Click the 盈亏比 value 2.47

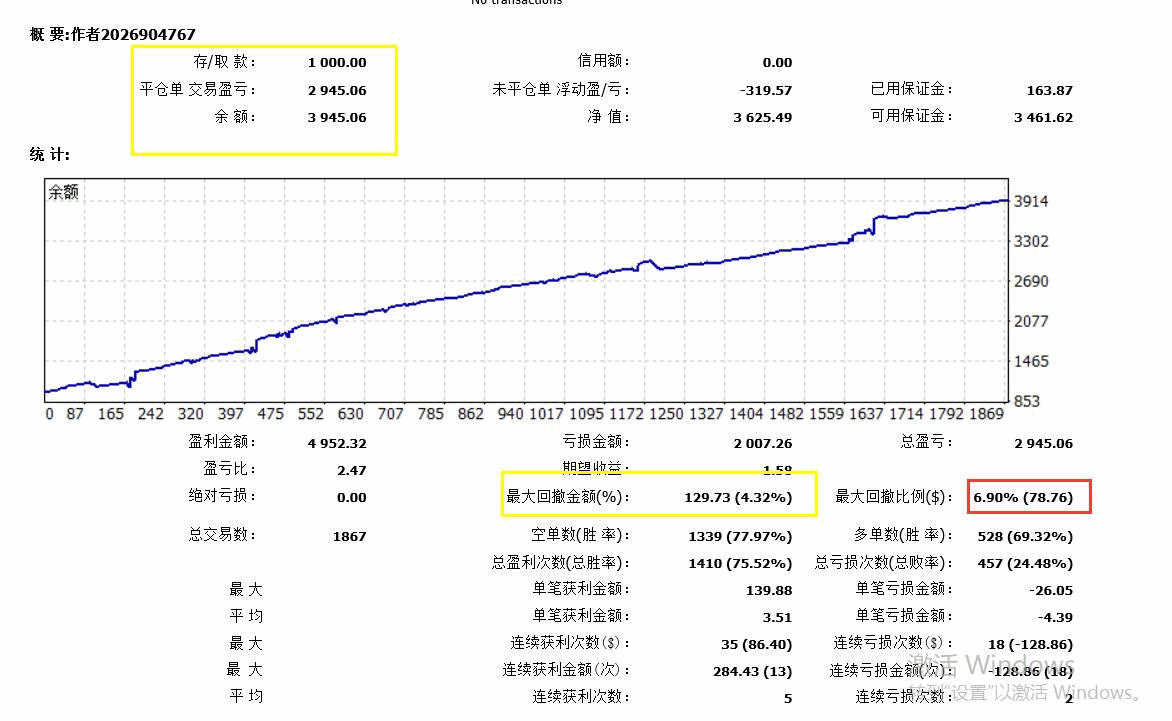tap(352, 470)
